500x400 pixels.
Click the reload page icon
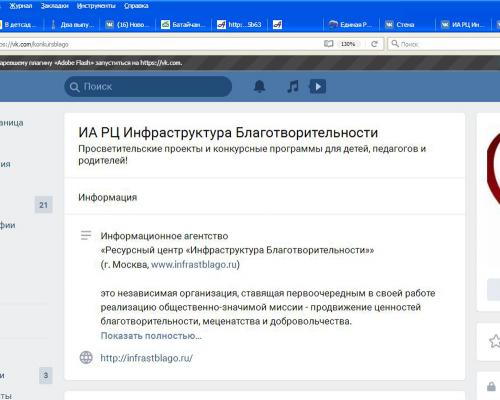pyautogui.click(x=374, y=44)
